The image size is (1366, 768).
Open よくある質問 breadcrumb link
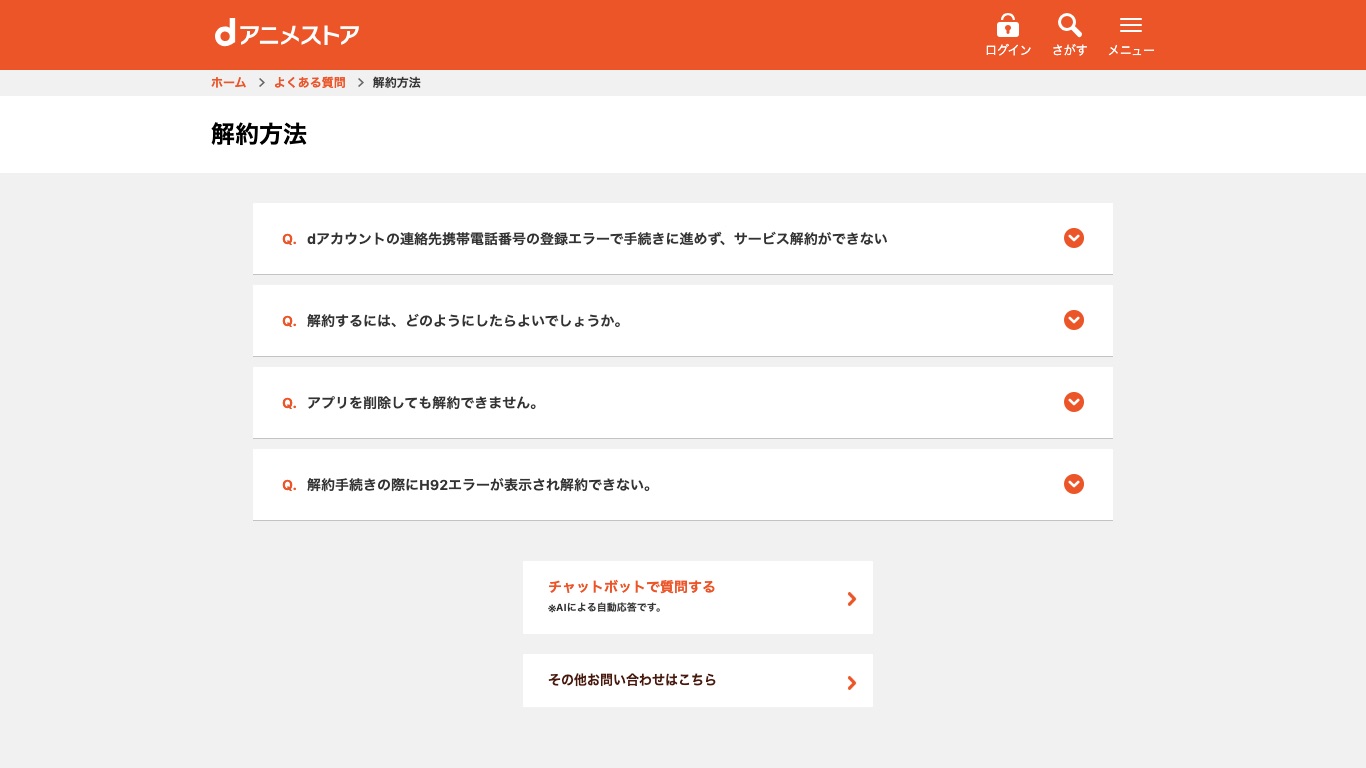point(310,83)
